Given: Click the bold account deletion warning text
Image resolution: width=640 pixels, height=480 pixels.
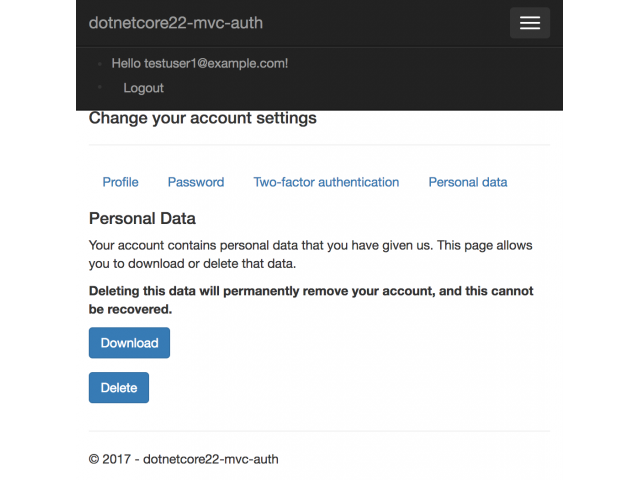Looking at the screenshot, I should (x=310, y=300).
